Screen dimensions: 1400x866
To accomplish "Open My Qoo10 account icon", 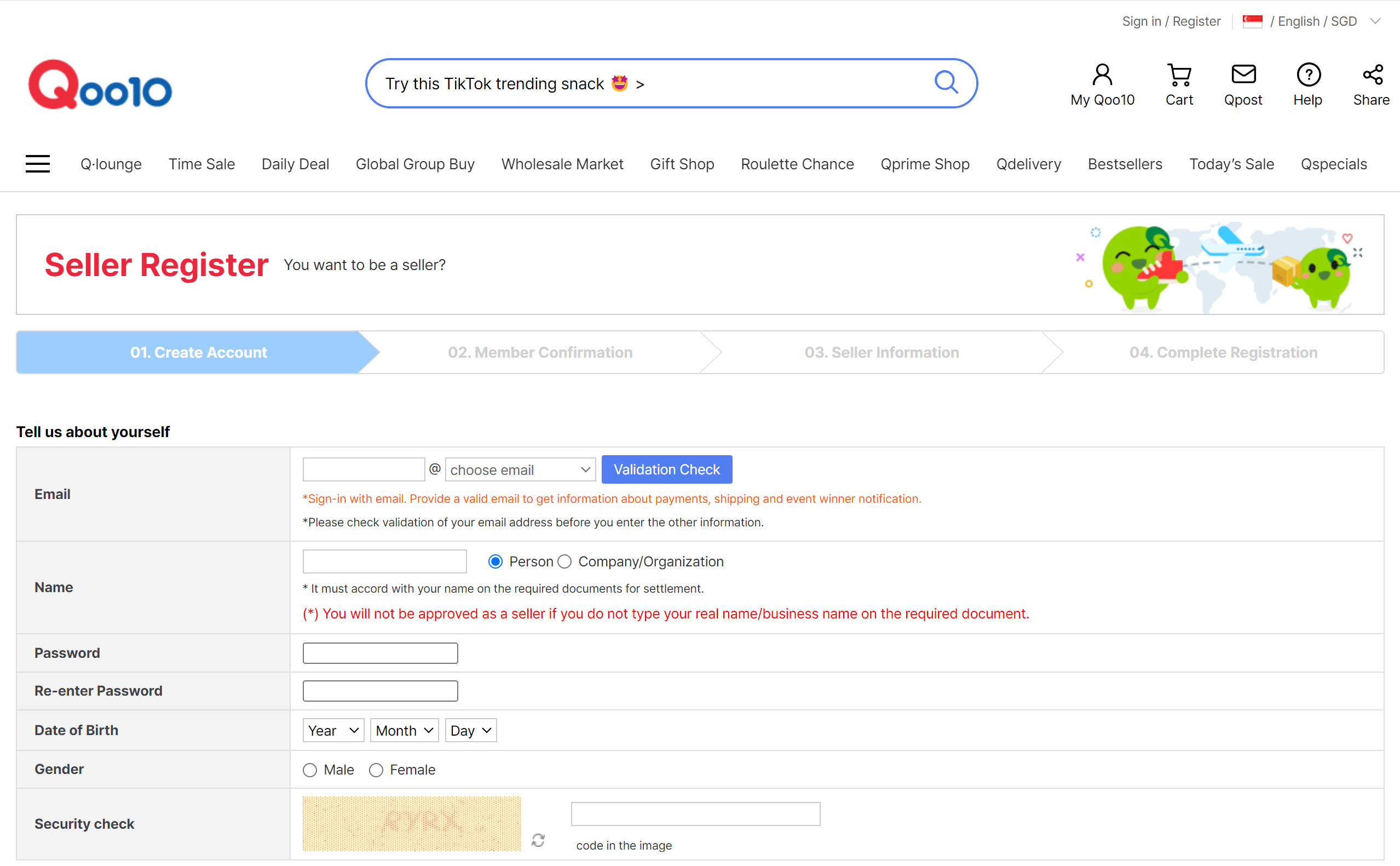I will pyautogui.click(x=1102, y=75).
